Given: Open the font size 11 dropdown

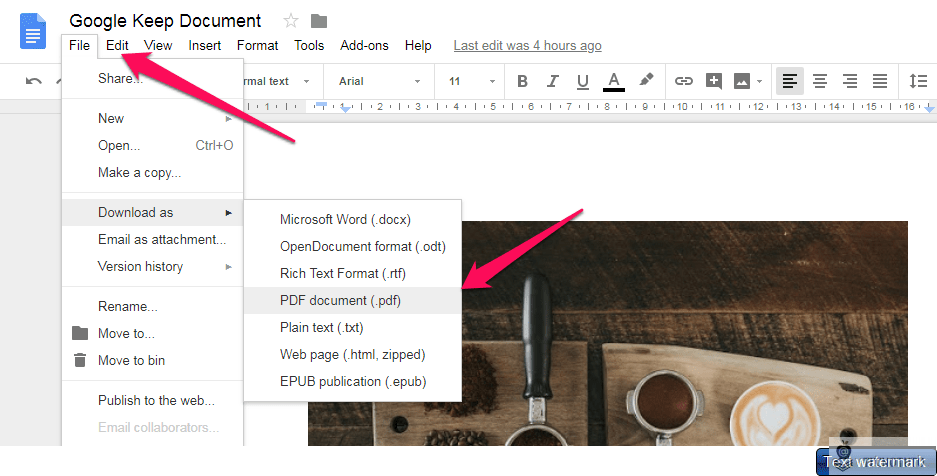Looking at the screenshot, I should click(x=472, y=81).
